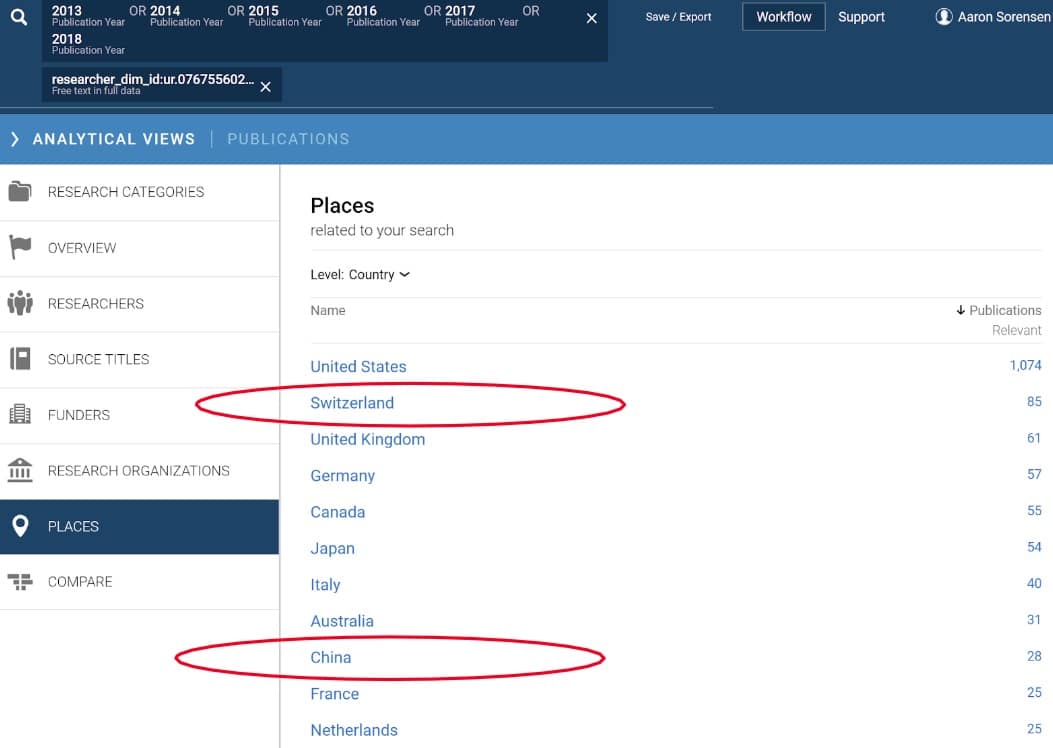The height and width of the screenshot is (748, 1053).
Task: Remove the publication year filter
Action: point(591,19)
